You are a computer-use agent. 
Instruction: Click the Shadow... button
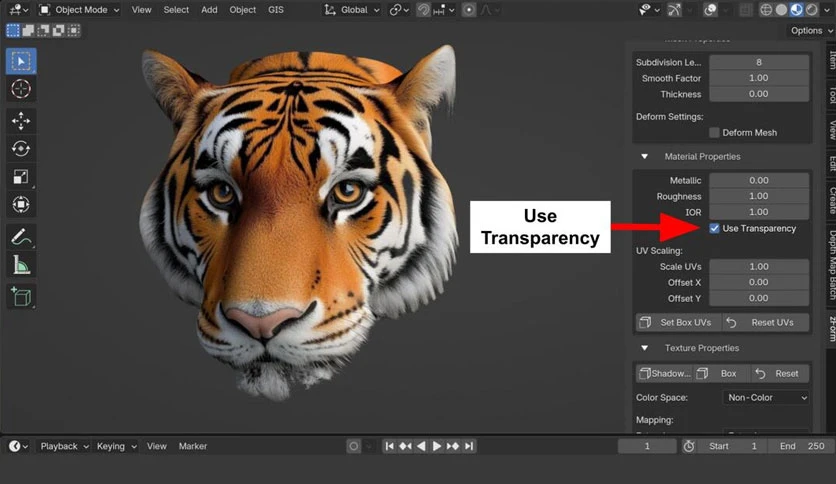(x=665, y=374)
